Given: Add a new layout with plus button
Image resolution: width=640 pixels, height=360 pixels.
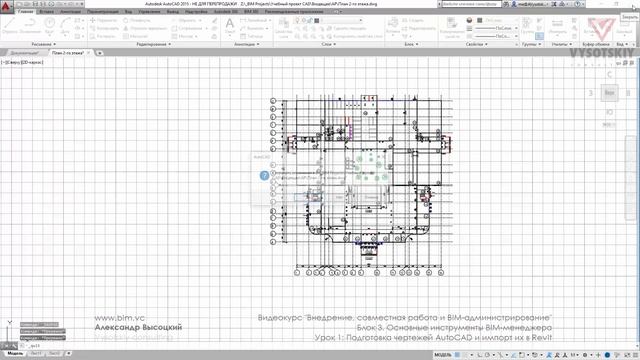Looking at the screenshot, I should tap(68, 353).
